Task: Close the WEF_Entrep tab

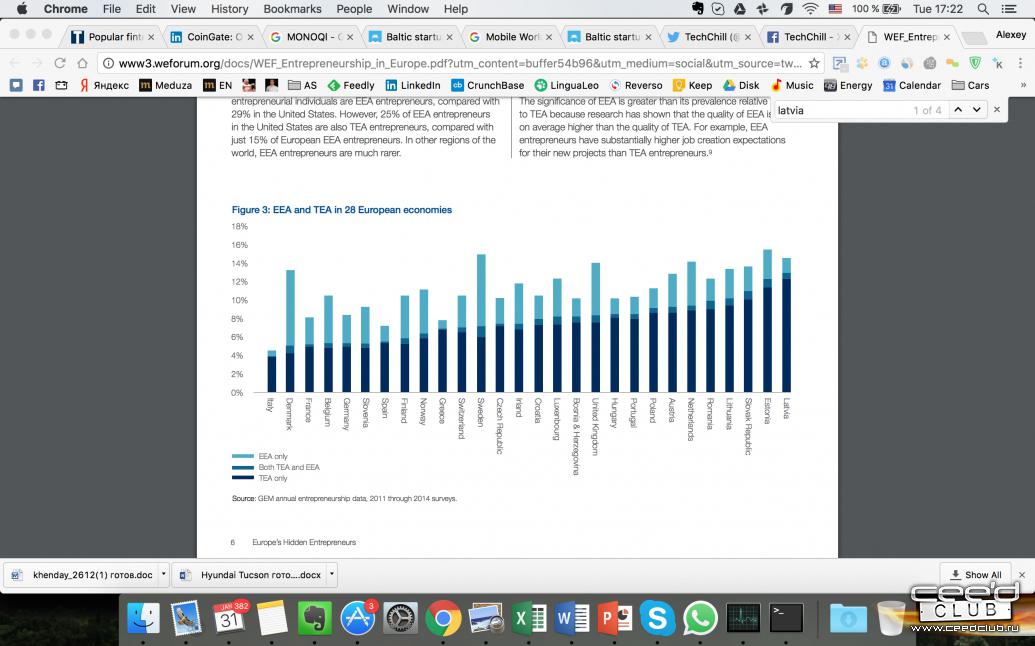Action: coord(947,37)
